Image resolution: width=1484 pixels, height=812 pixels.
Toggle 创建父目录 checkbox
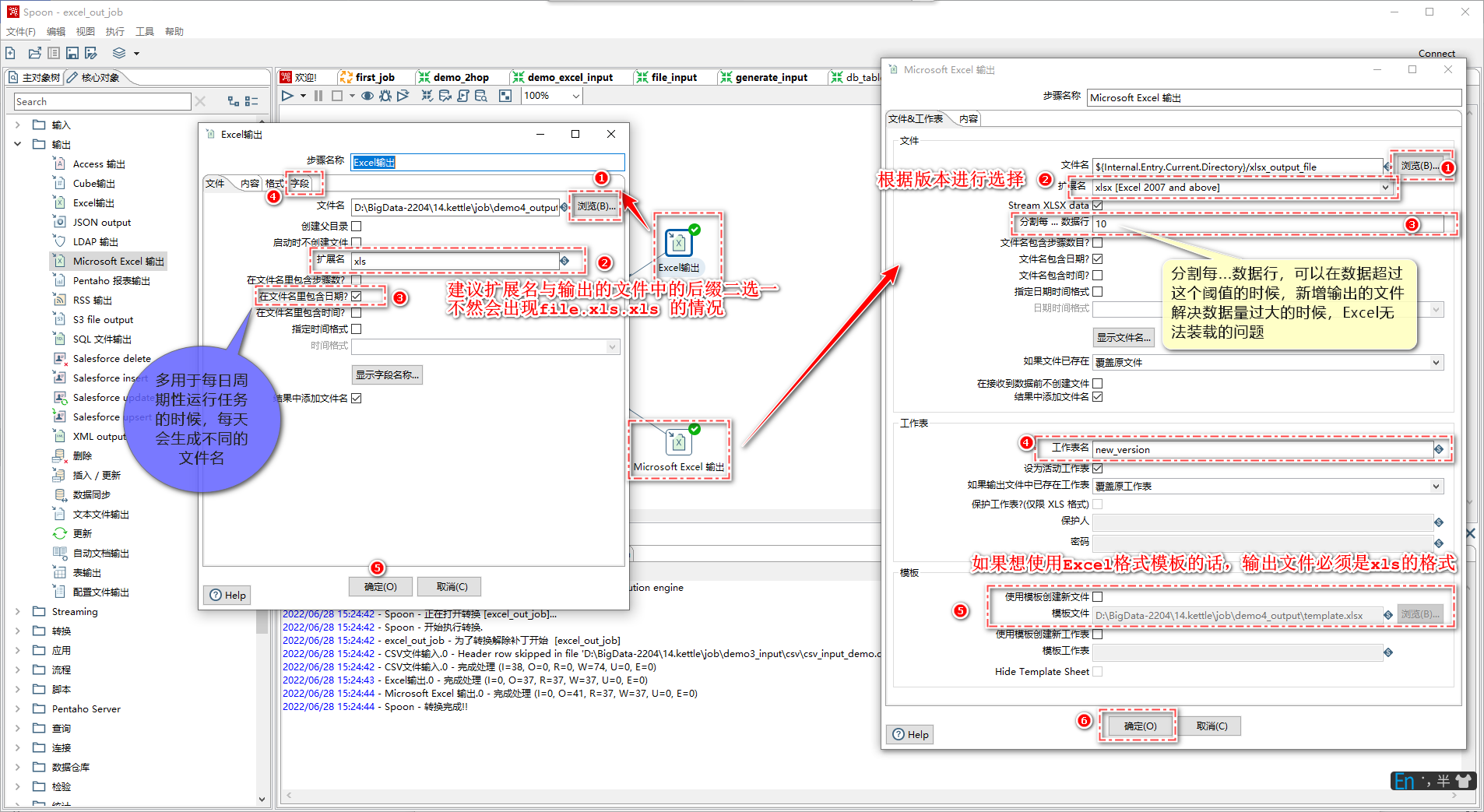(357, 226)
